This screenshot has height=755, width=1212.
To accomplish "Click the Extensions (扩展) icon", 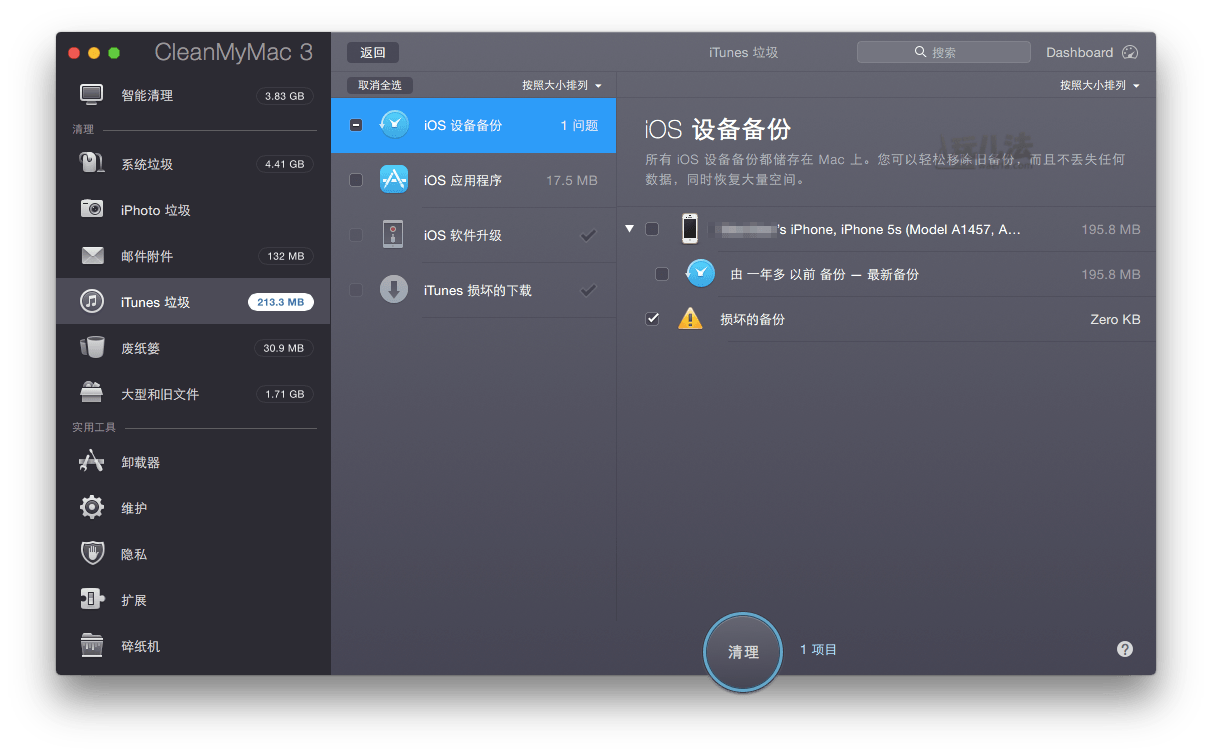I will pyautogui.click(x=92, y=599).
